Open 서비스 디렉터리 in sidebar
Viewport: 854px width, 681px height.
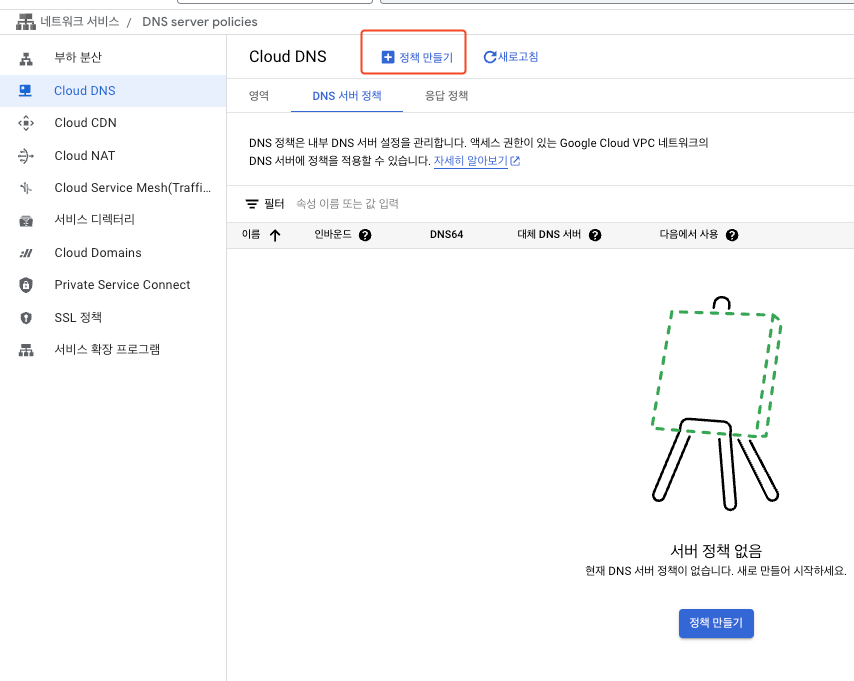[x=94, y=220]
